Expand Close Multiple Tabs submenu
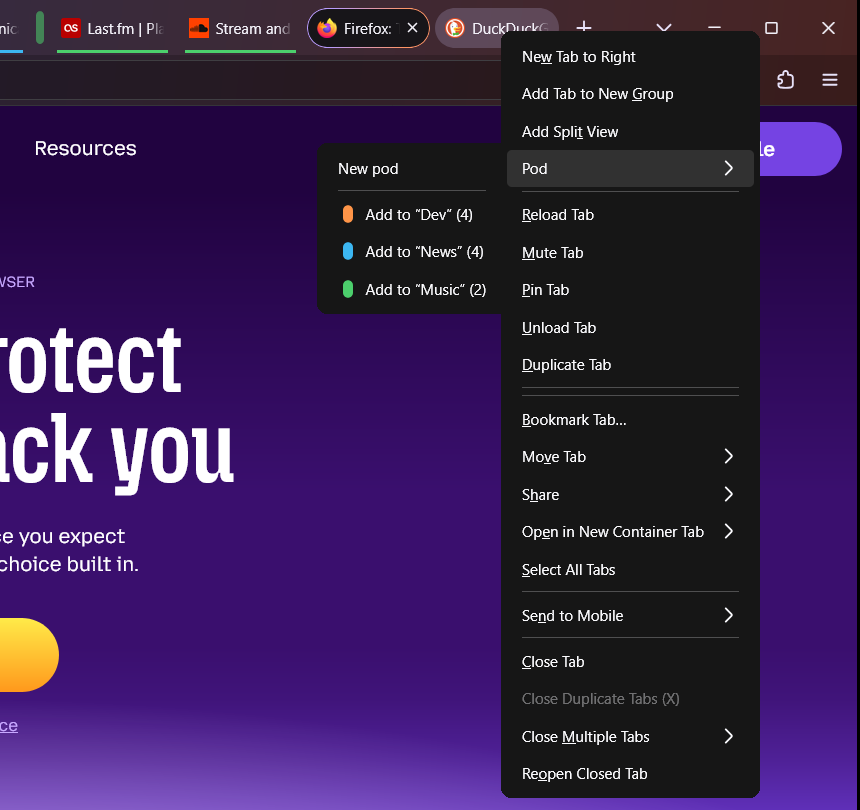Screen dimensions: 860x810 [x=630, y=737]
